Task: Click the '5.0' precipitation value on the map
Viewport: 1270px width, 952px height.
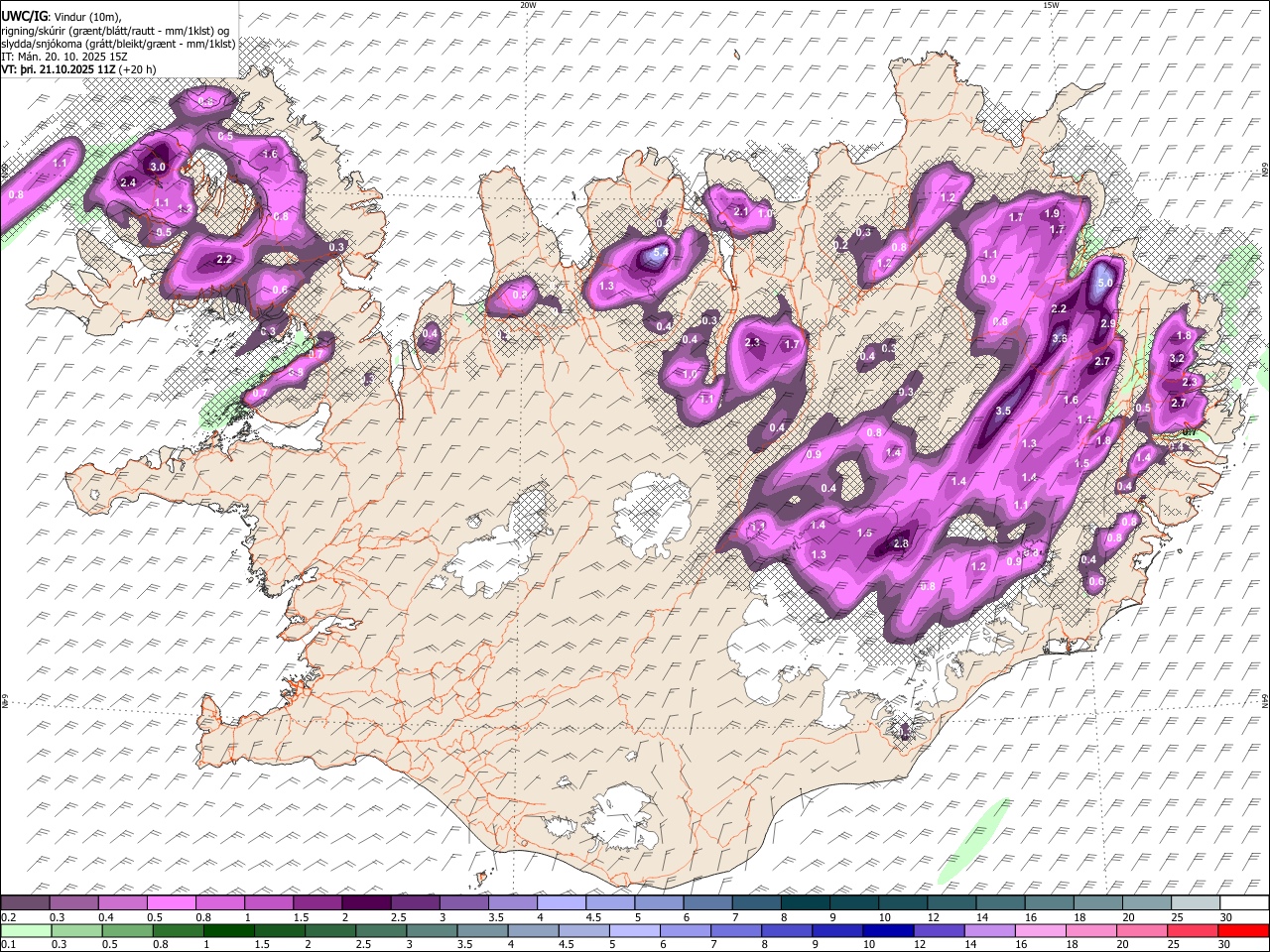Action: tap(1107, 283)
